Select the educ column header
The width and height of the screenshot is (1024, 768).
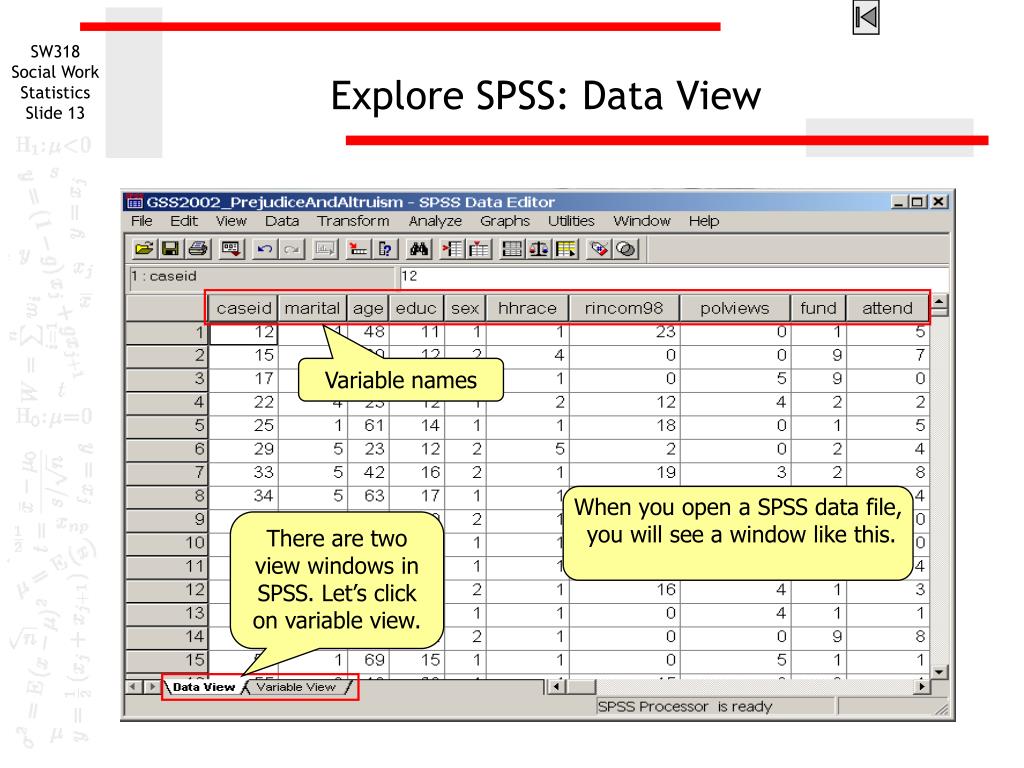click(x=416, y=308)
